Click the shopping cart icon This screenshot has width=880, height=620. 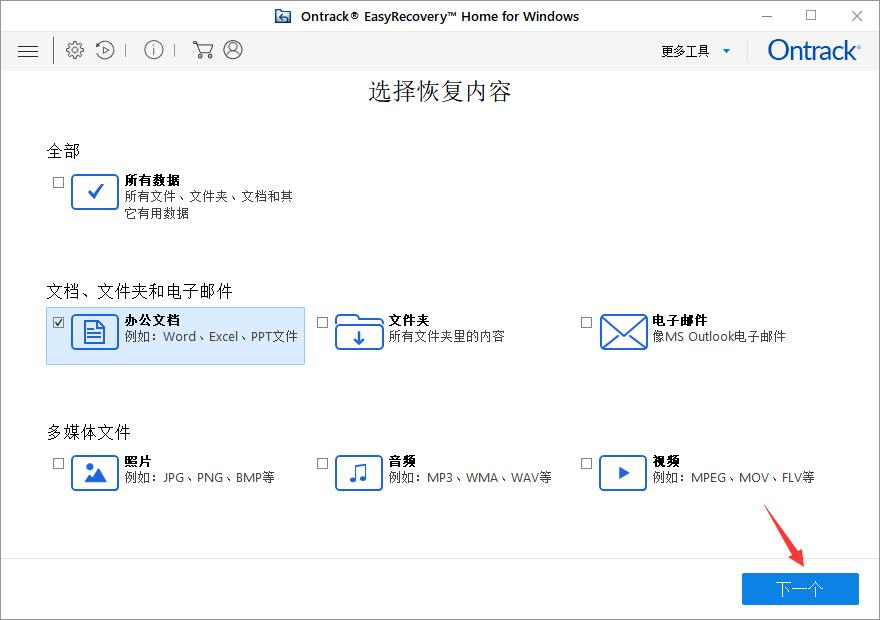coord(203,50)
